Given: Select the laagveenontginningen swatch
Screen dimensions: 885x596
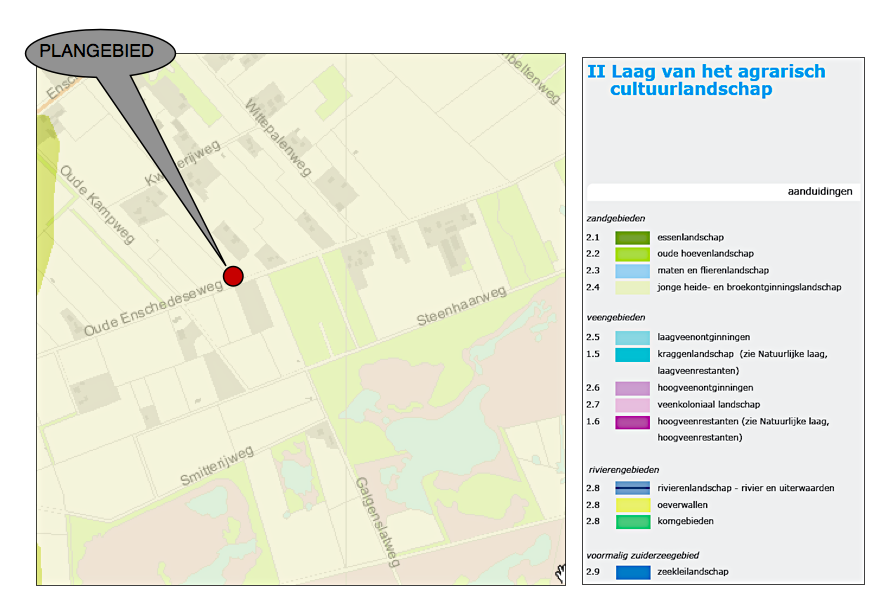Looking at the screenshot, I should point(632,338).
